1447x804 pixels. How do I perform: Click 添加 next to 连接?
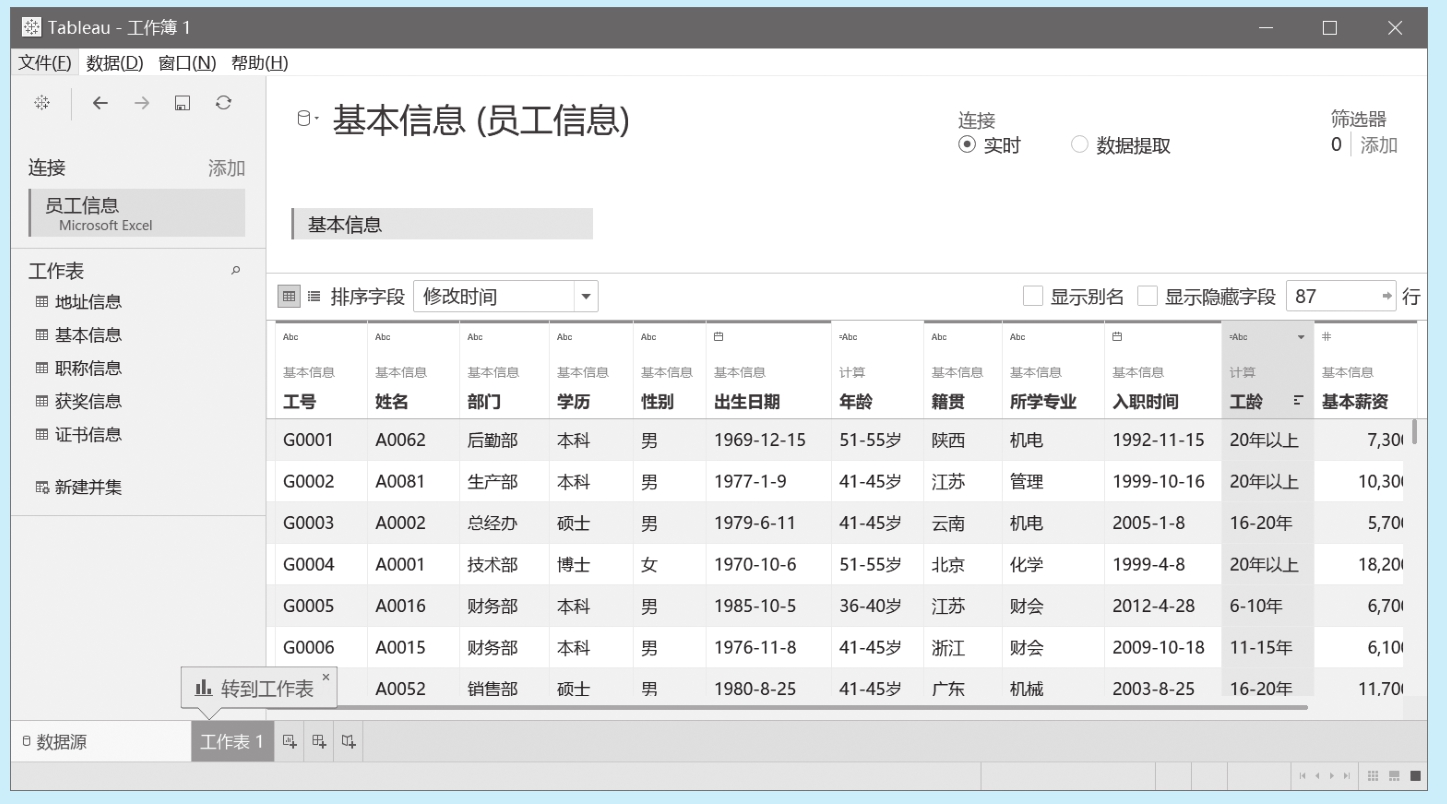(226, 168)
